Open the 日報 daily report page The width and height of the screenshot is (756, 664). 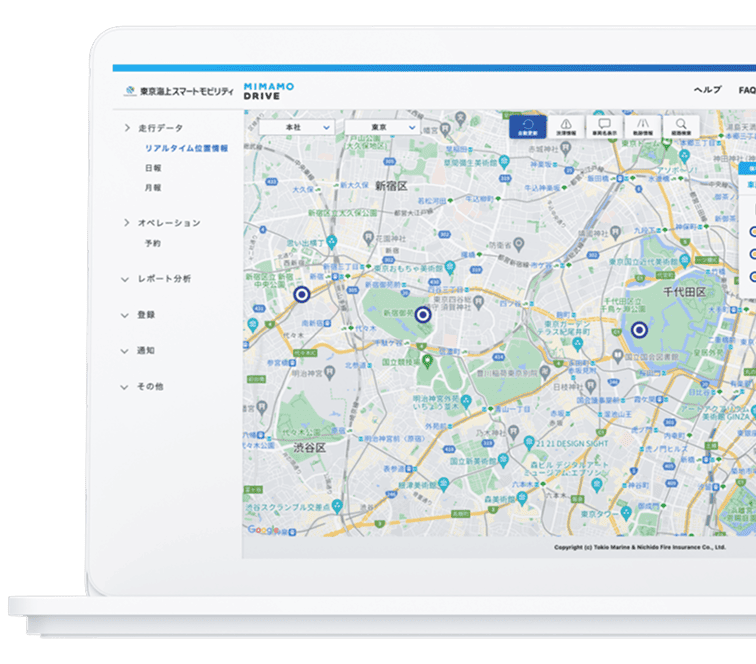point(153,168)
